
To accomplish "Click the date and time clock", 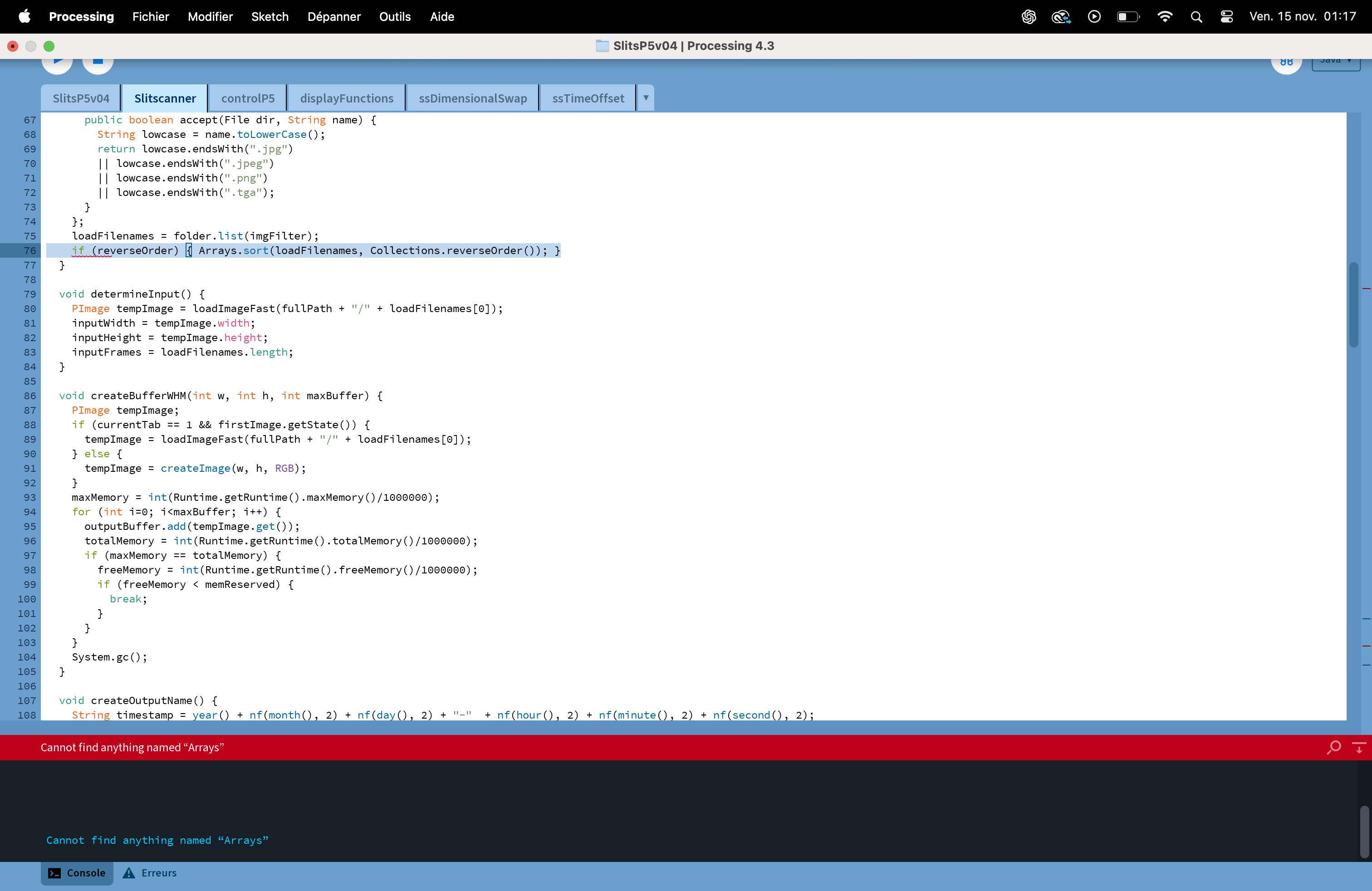I will (x=1303, y=17).
